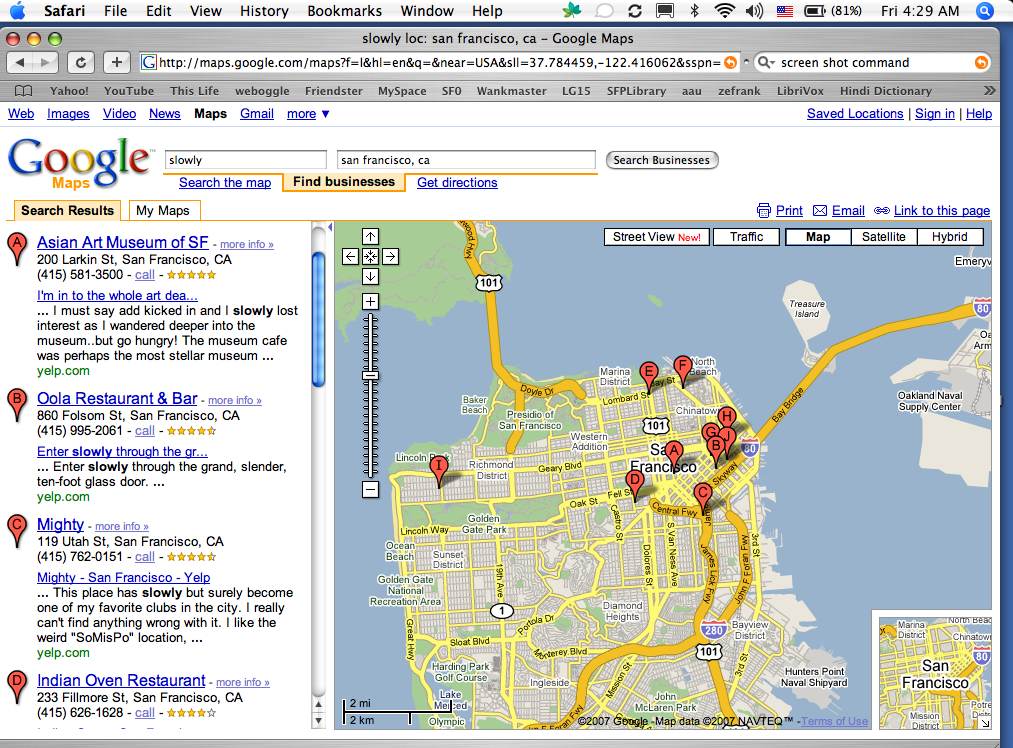Click the C pin beside Mighty result
Screen dimensions: 1013x748
pyautogui.click(x=17, y=530)
